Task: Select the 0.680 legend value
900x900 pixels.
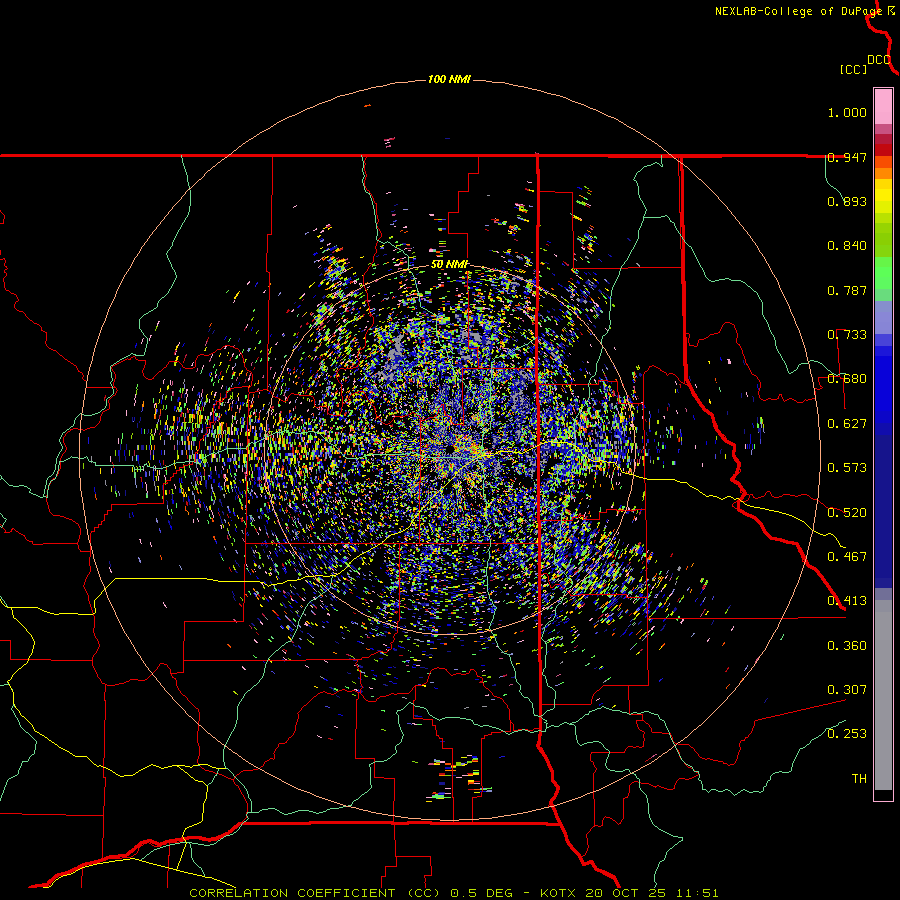Action: coord(847,379)
